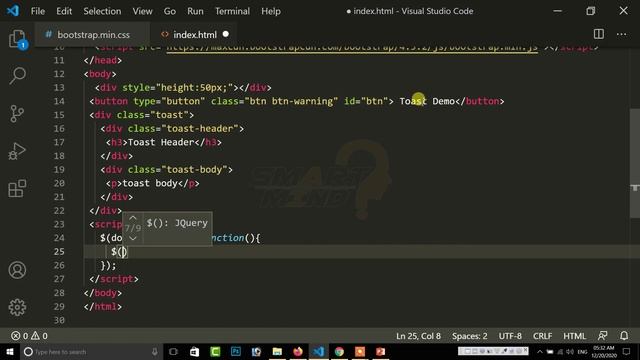Click "toast body" text on line 20
The height and width of the screenshot is (360, 640).
(x=150, y=183)
